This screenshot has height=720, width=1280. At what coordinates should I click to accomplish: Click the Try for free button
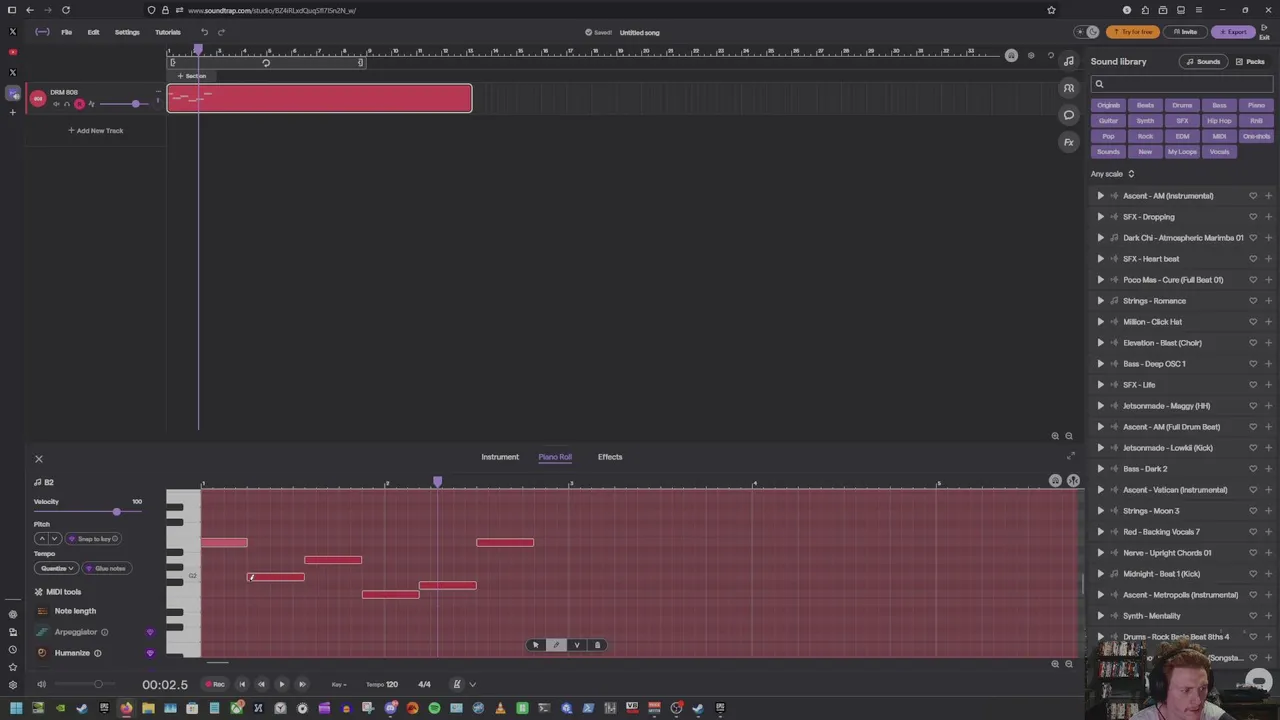1134,32
